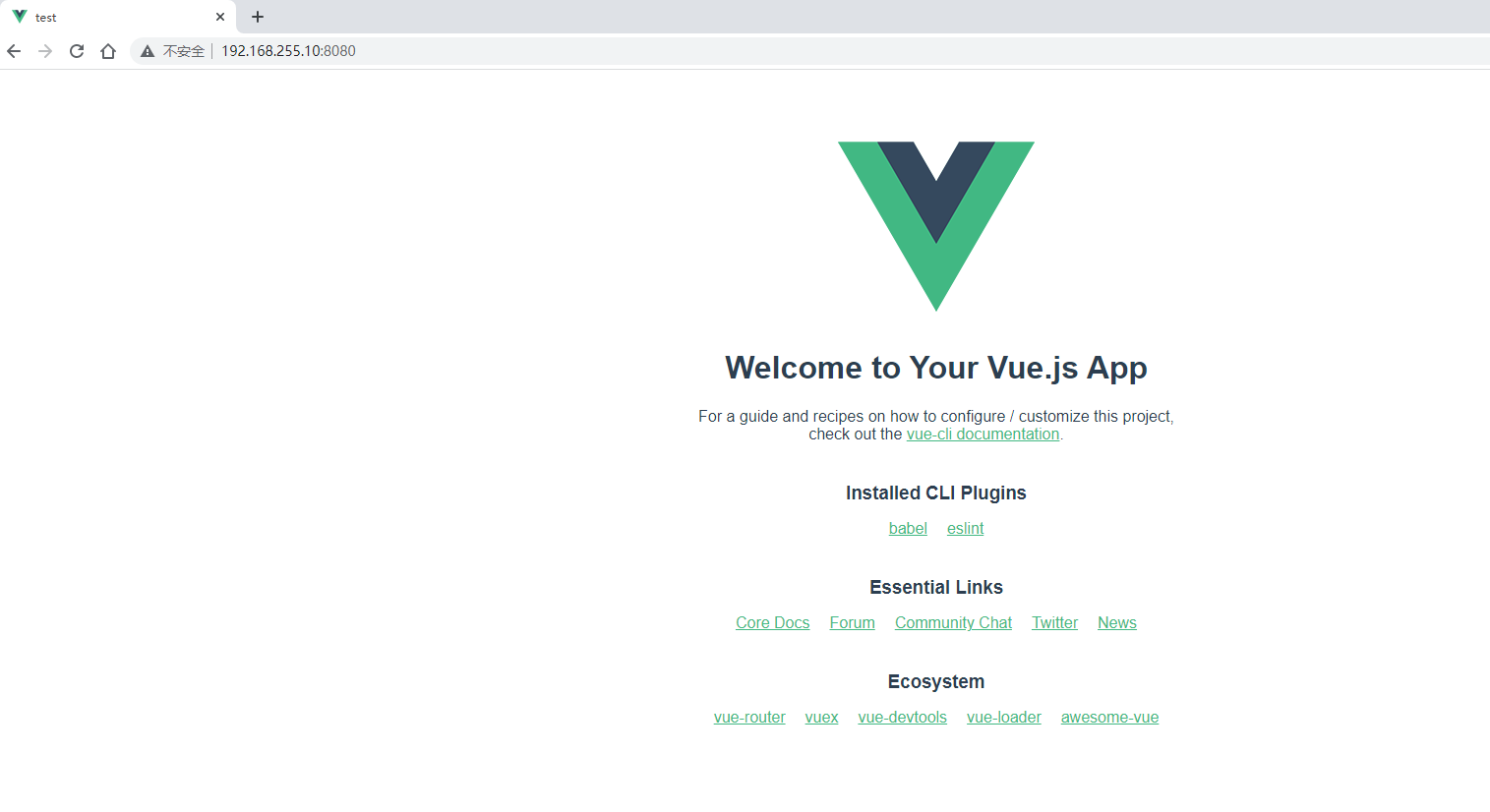This screenshot has height=812, width=1490.
Task: Click the Vue logo image
Action: (936, 226)
